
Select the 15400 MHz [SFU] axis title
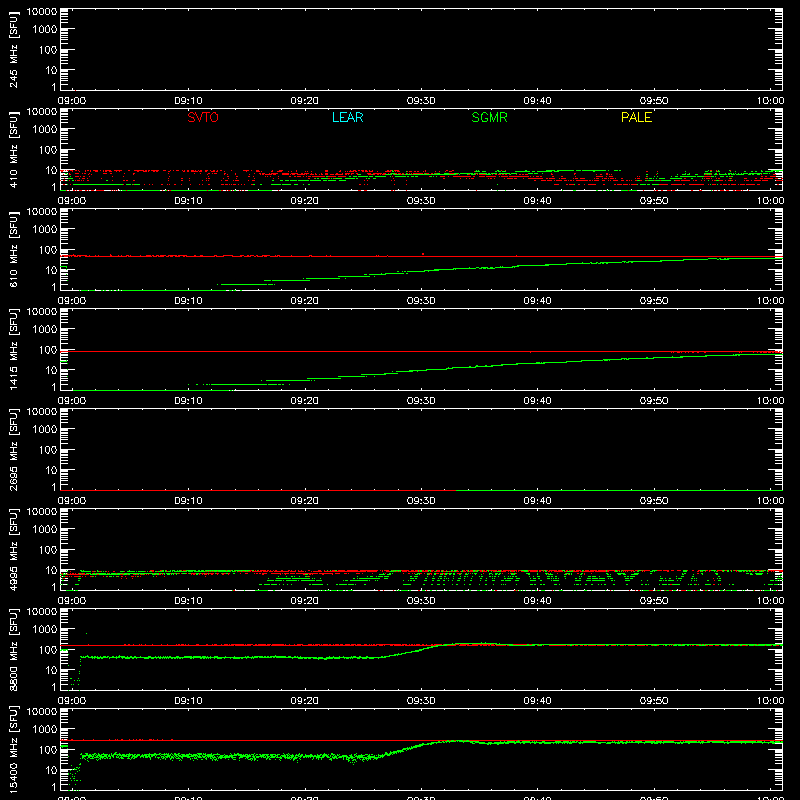[13, 749]
